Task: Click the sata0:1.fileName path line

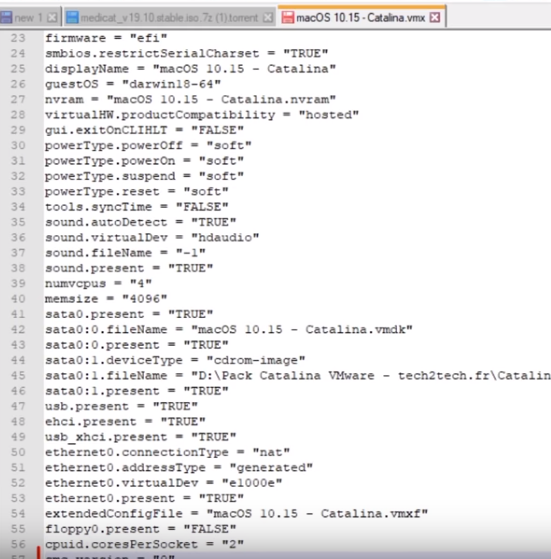Action: 298,375
